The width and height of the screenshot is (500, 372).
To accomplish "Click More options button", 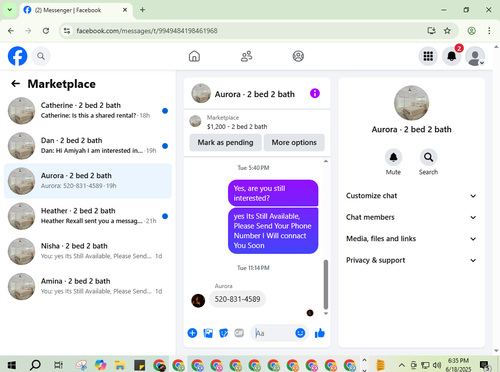I will [294, 142].
